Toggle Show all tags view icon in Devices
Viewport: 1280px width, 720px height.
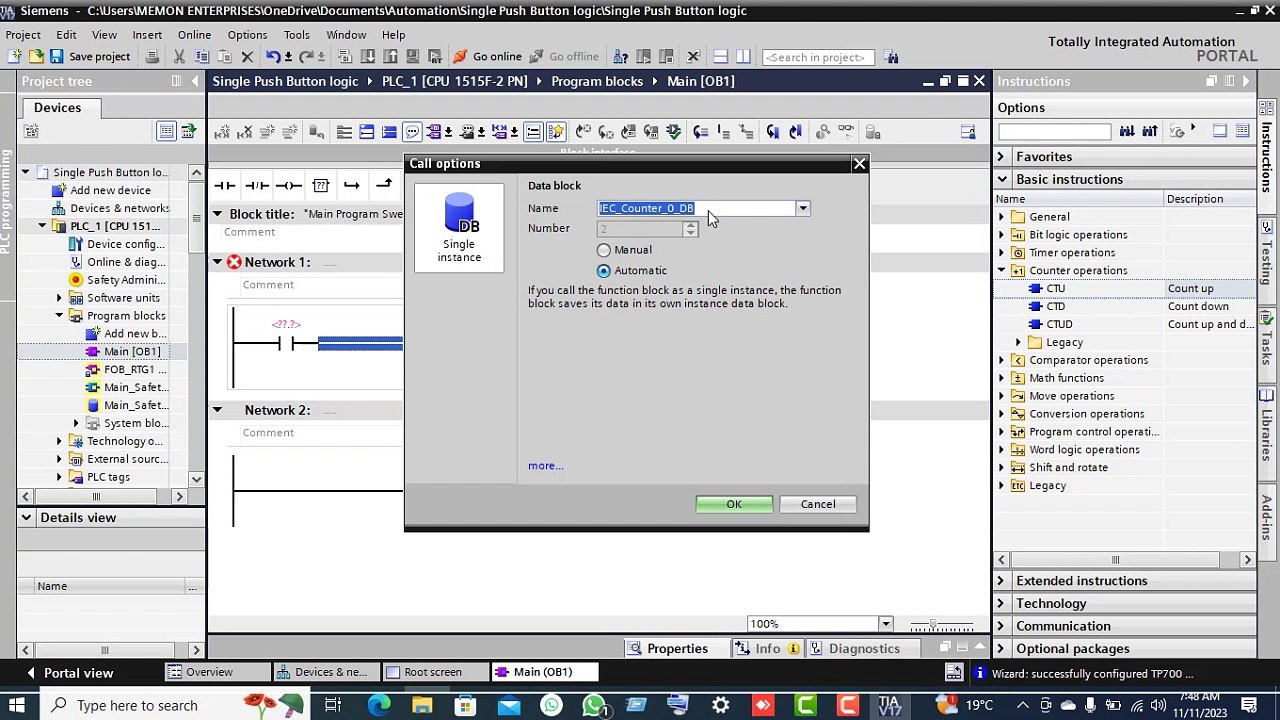coord(166,131)
